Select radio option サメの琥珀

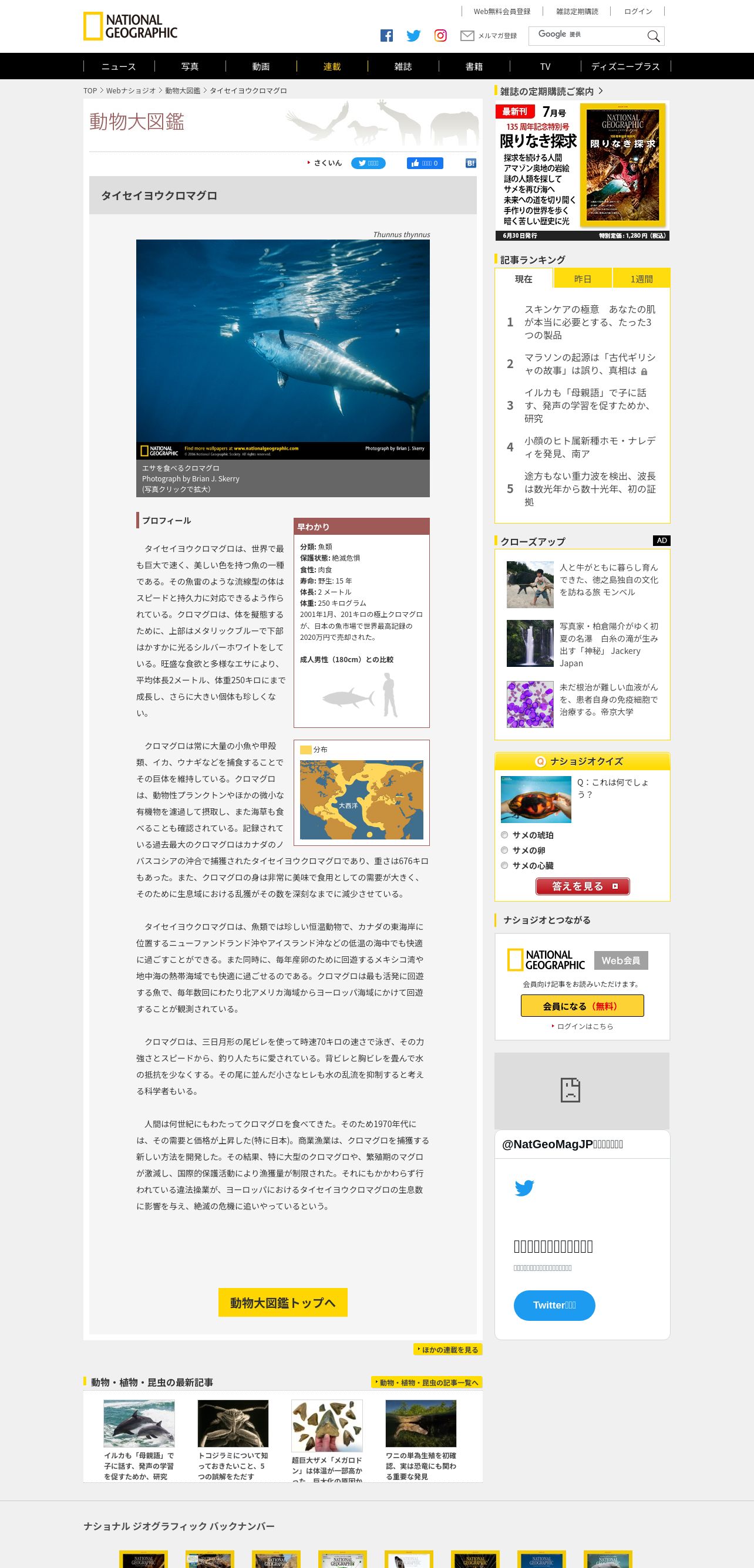(x=504, y=835)
